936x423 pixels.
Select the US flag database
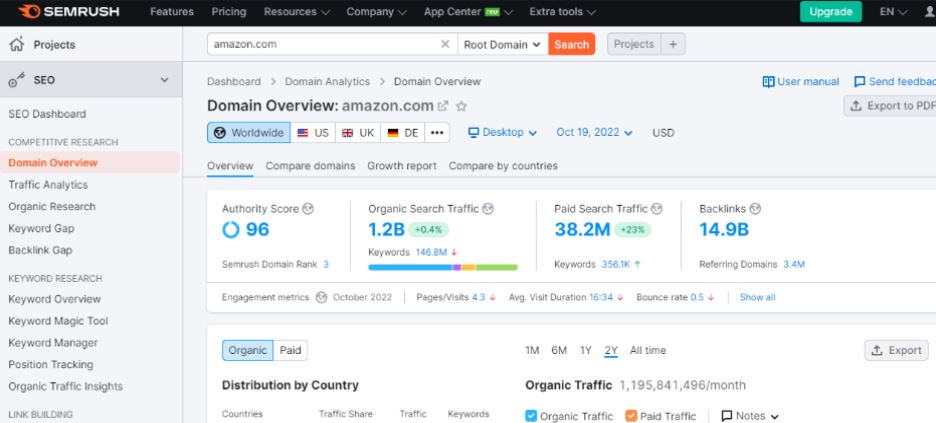point(313,132)
